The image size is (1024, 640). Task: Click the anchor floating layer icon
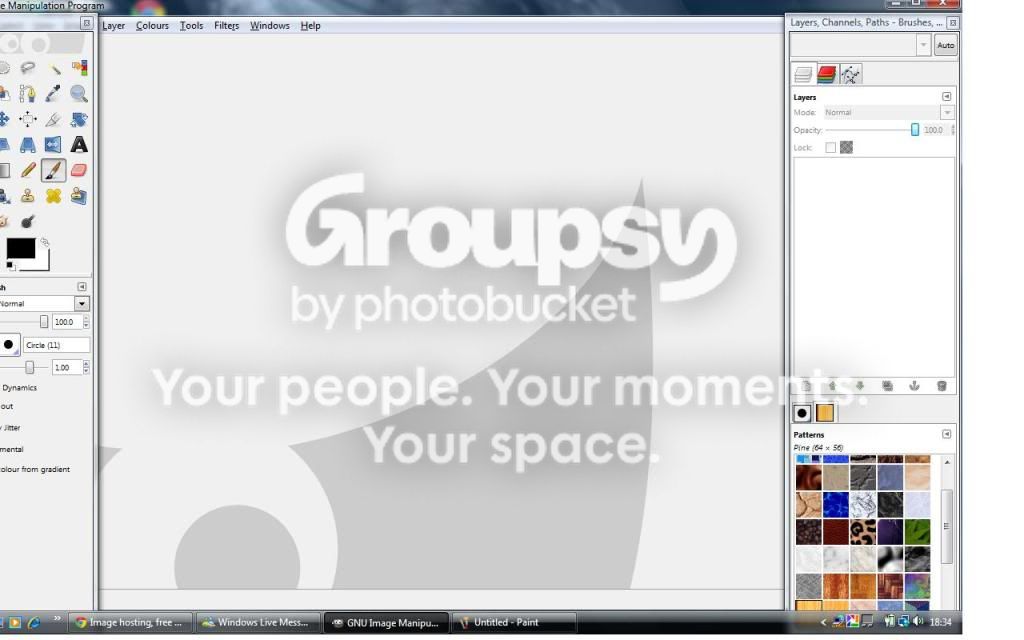click(914, 386)
